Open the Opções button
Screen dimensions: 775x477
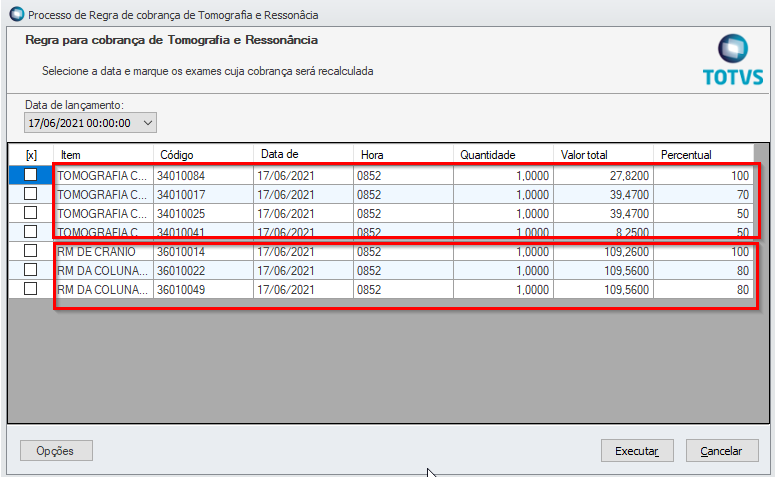[x=56, y=451]
